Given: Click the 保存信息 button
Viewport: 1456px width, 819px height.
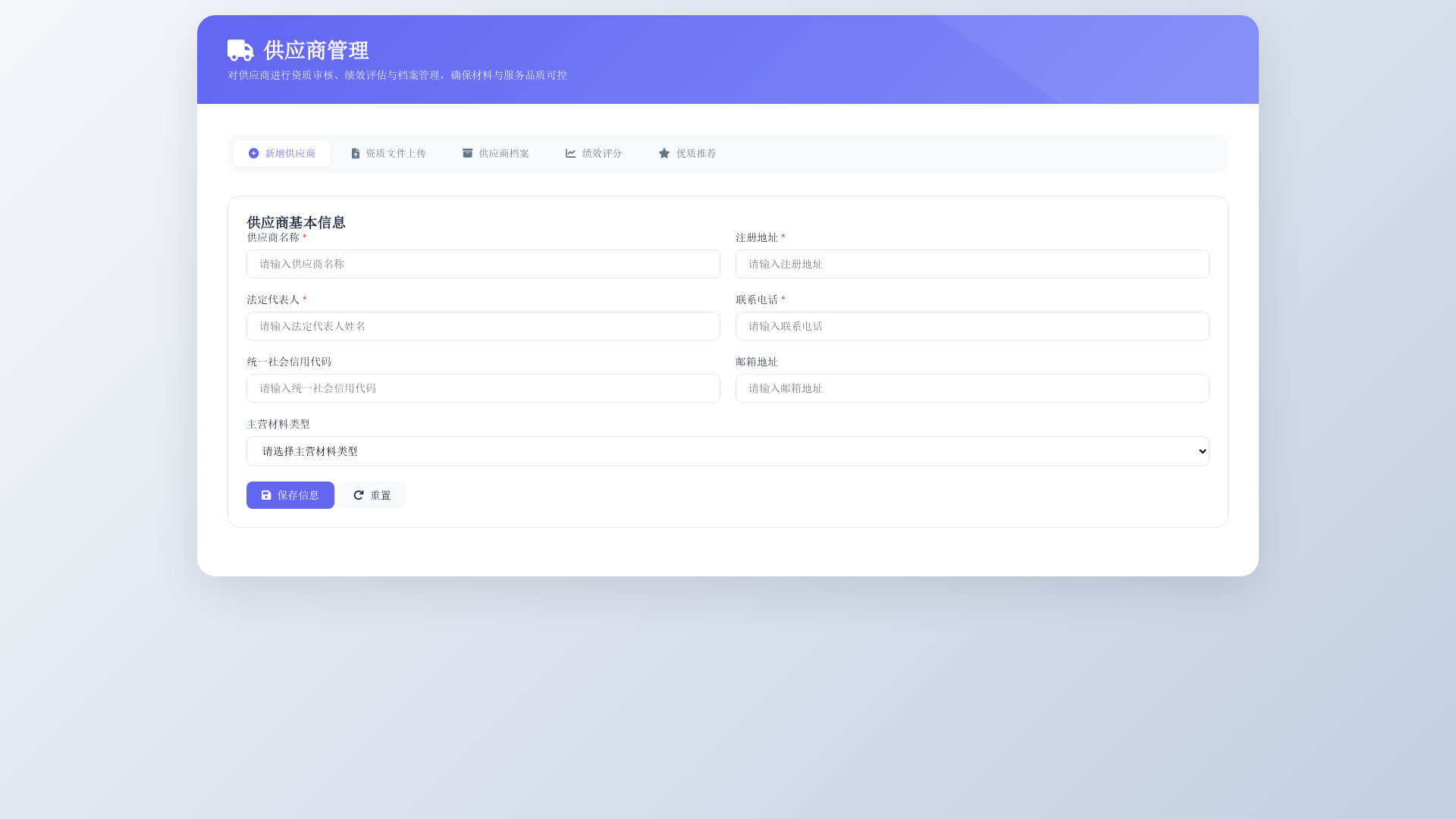Looking at the screenshot, I should pyautogui.click(x=290, y=494).
